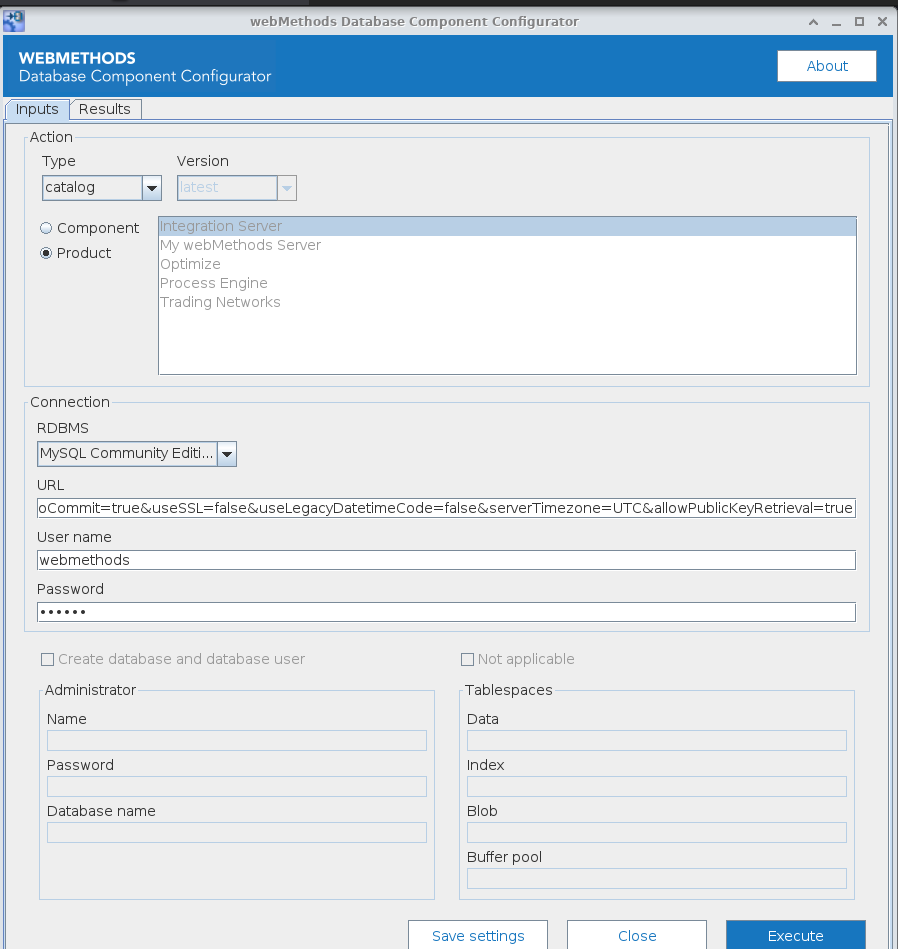This screenshot has width=898, height=949.
Task: Select Trading Networks in the product list
Action: (507, 302)
